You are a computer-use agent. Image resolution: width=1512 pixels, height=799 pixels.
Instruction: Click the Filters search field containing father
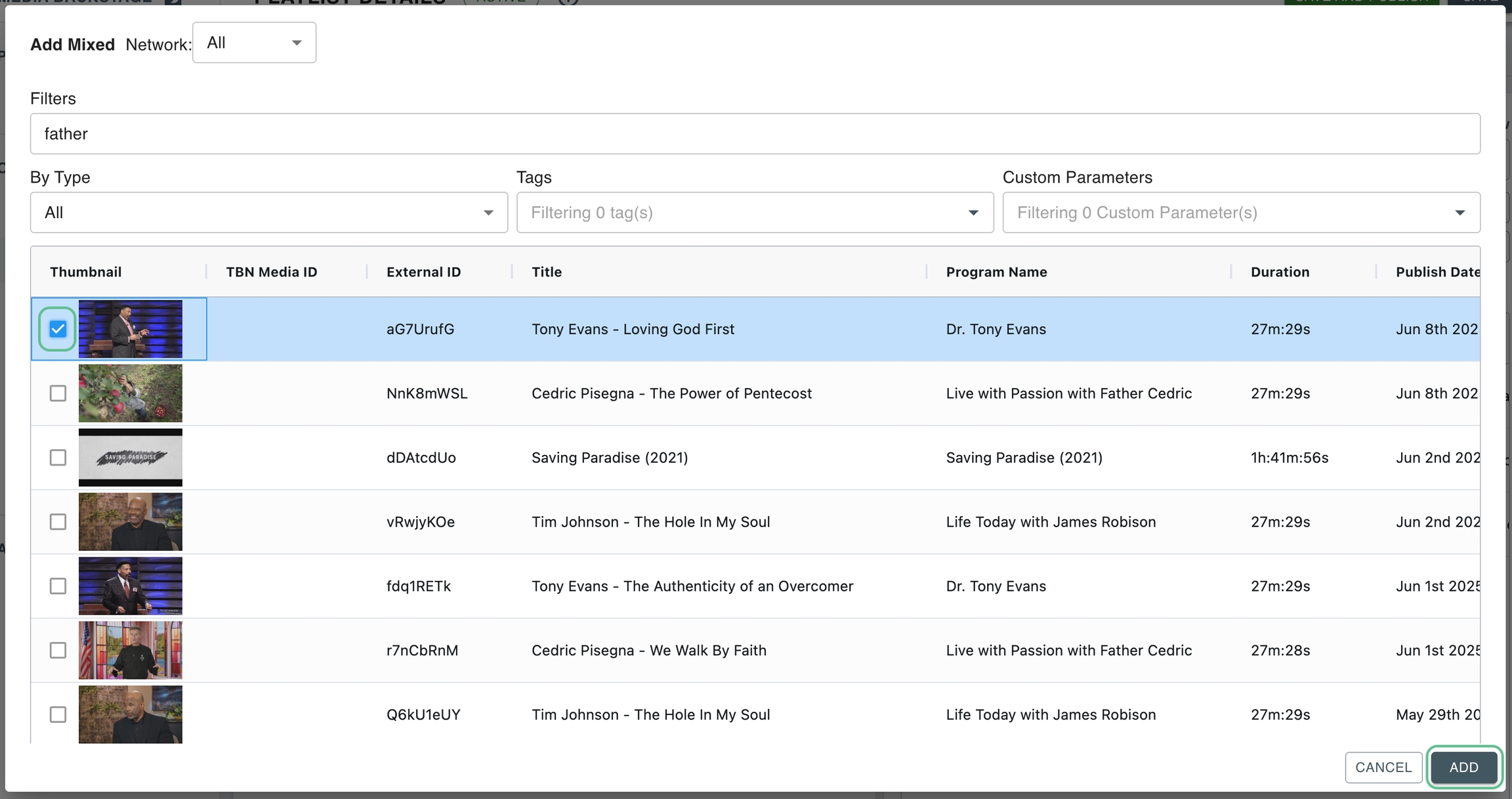coord(755,134)
